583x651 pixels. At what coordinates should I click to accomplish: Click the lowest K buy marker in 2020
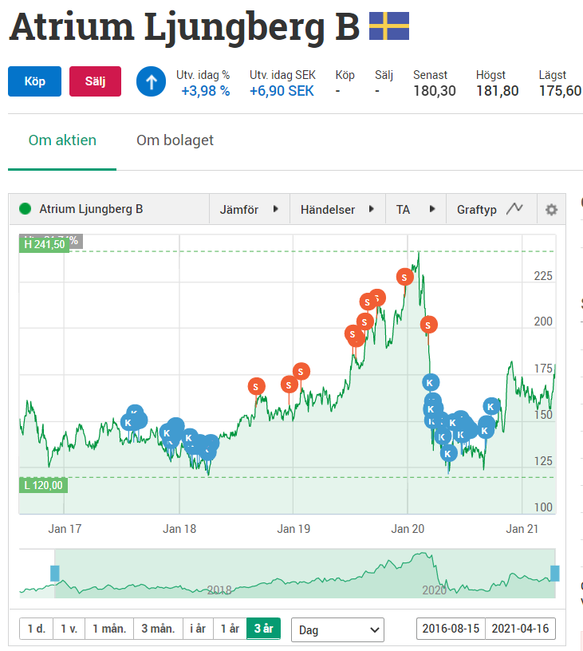(x=448, y=453)
